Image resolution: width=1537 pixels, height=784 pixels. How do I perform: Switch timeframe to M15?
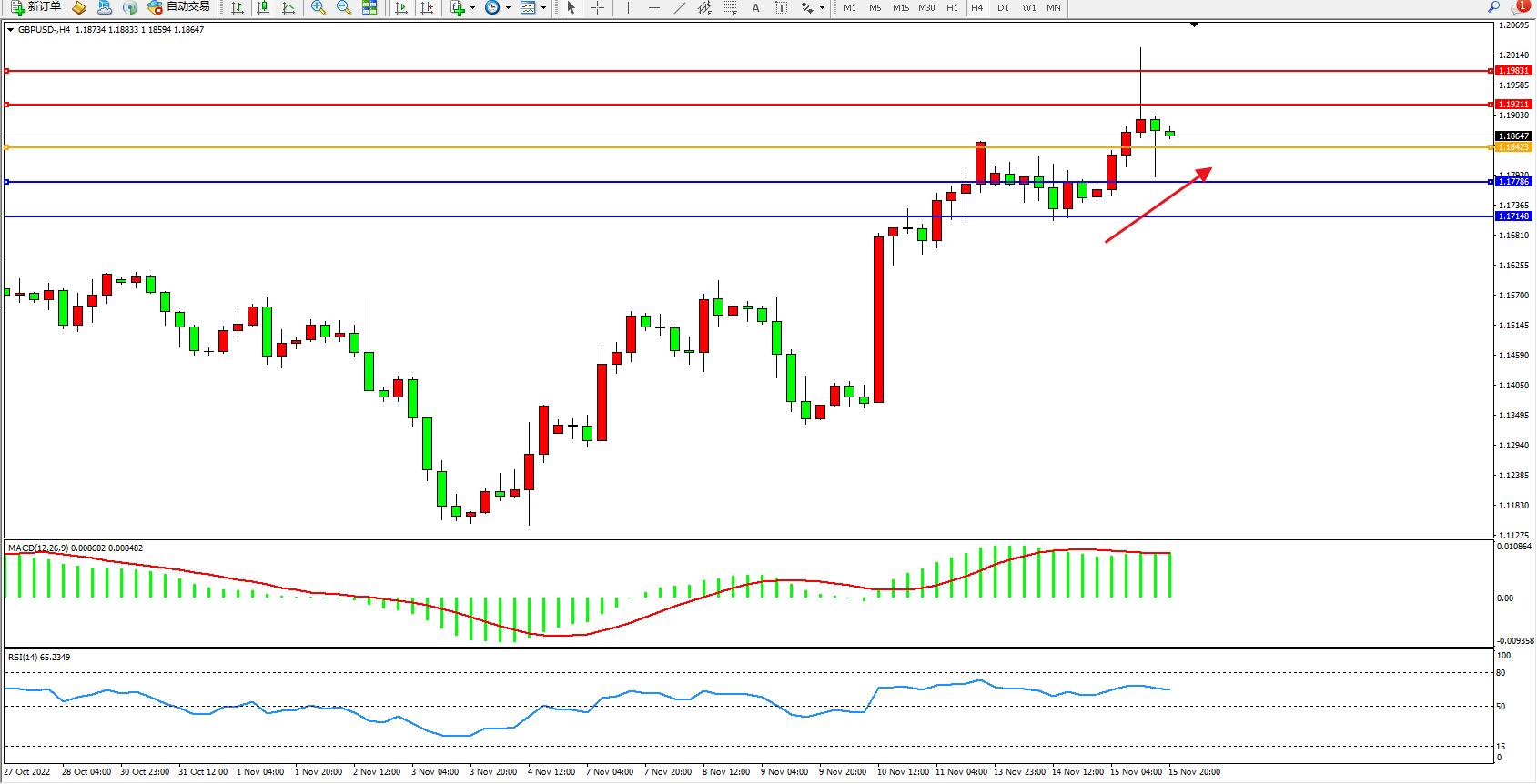[x=900, y=7]
